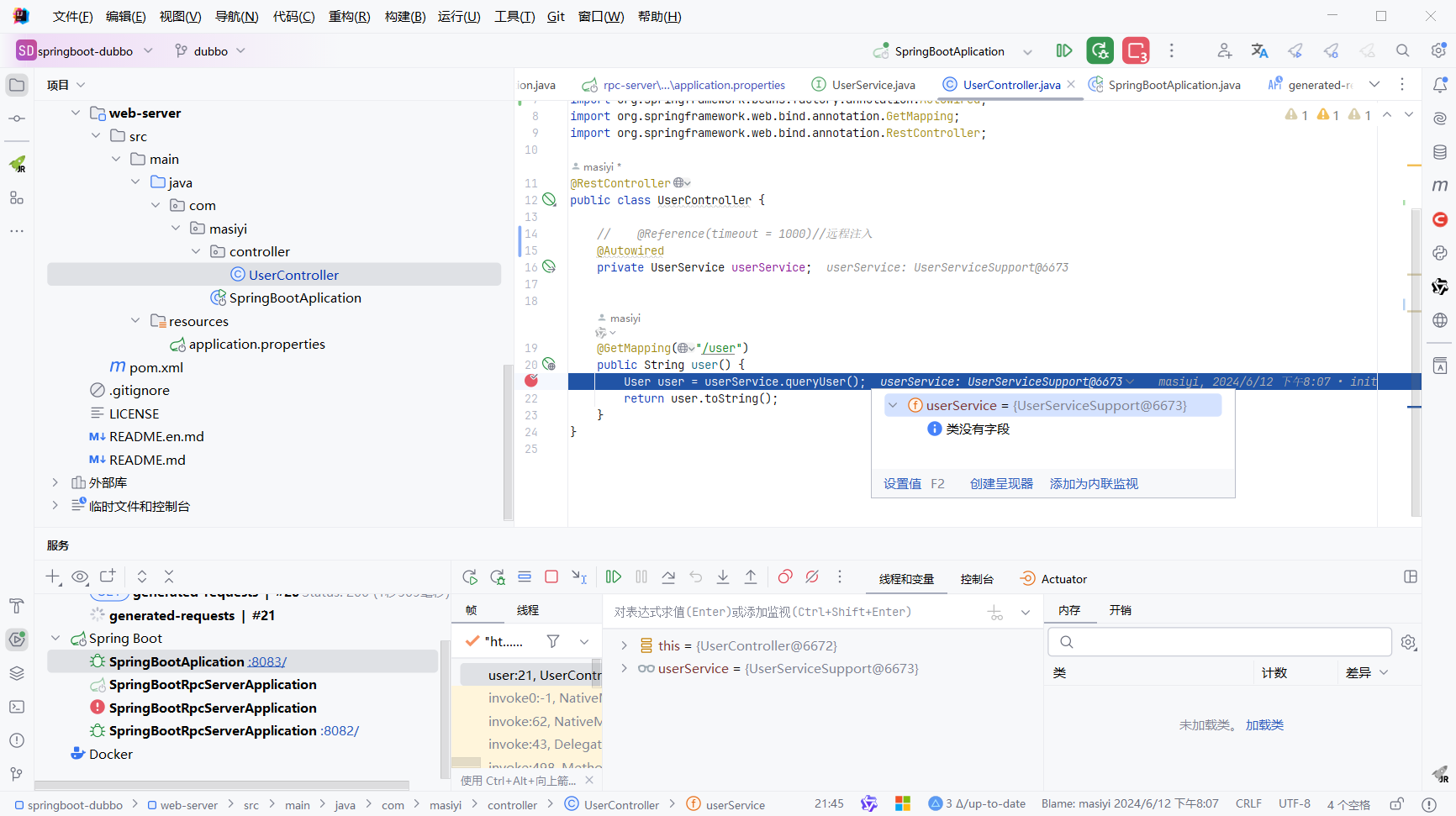
Task: Open :8082/ link for SpringBootRpcServerApplication
Action: [340, 731]
